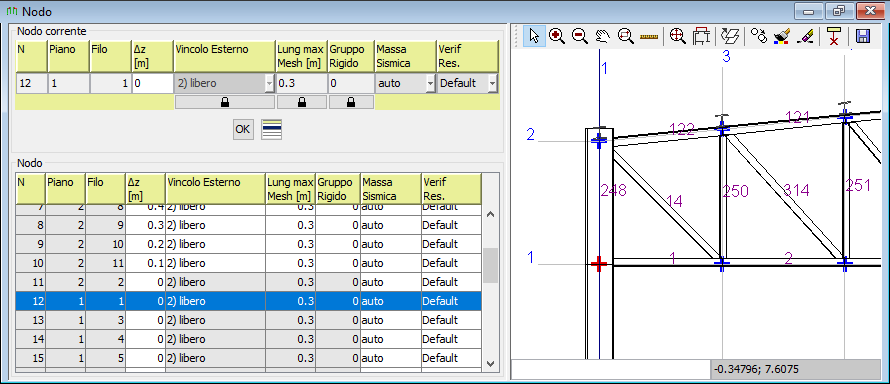Screen dimensions: 890x384
Task: Save using the floppy disk icon
Action: (863, 36)
